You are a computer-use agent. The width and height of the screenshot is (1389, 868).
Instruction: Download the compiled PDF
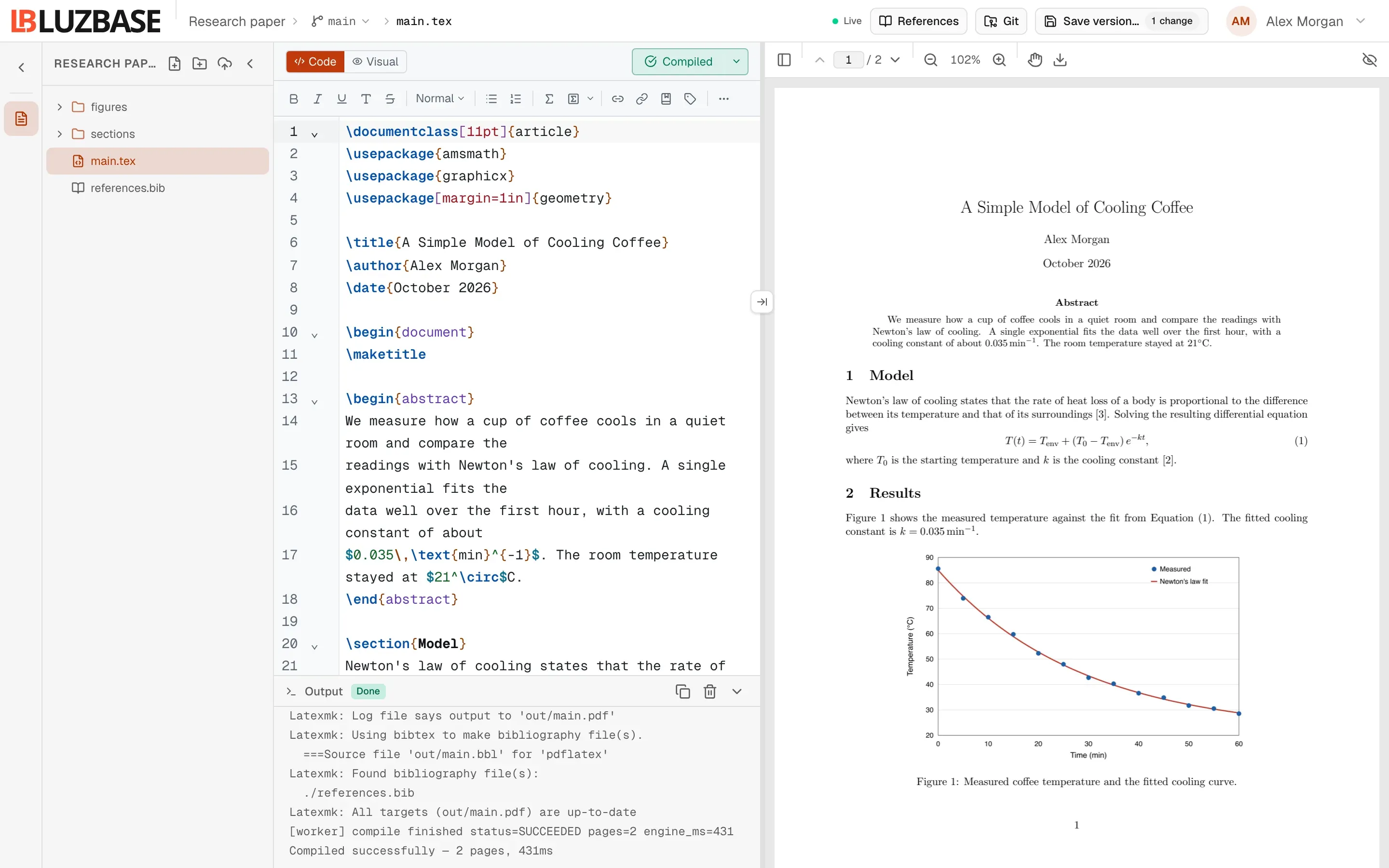click(1060, 60)
